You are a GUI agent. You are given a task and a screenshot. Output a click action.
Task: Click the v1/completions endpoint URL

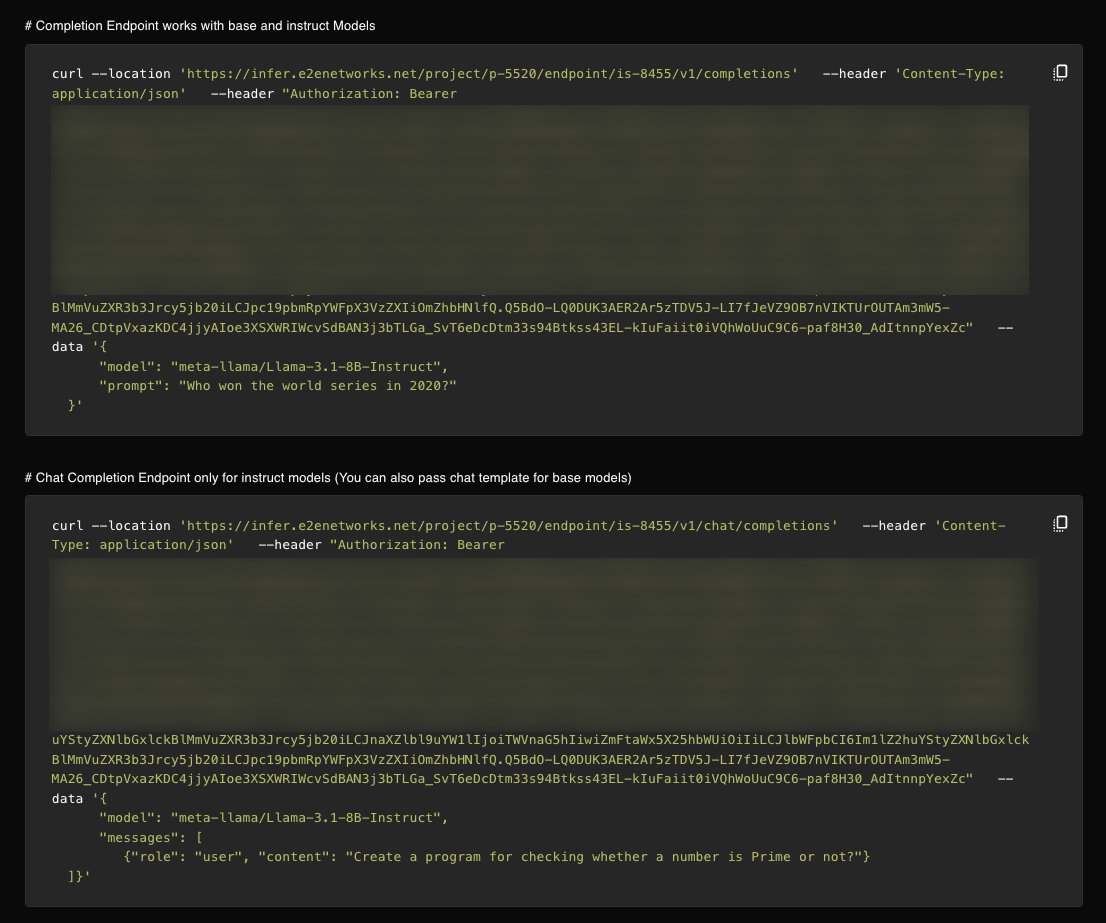pos(489,74)
